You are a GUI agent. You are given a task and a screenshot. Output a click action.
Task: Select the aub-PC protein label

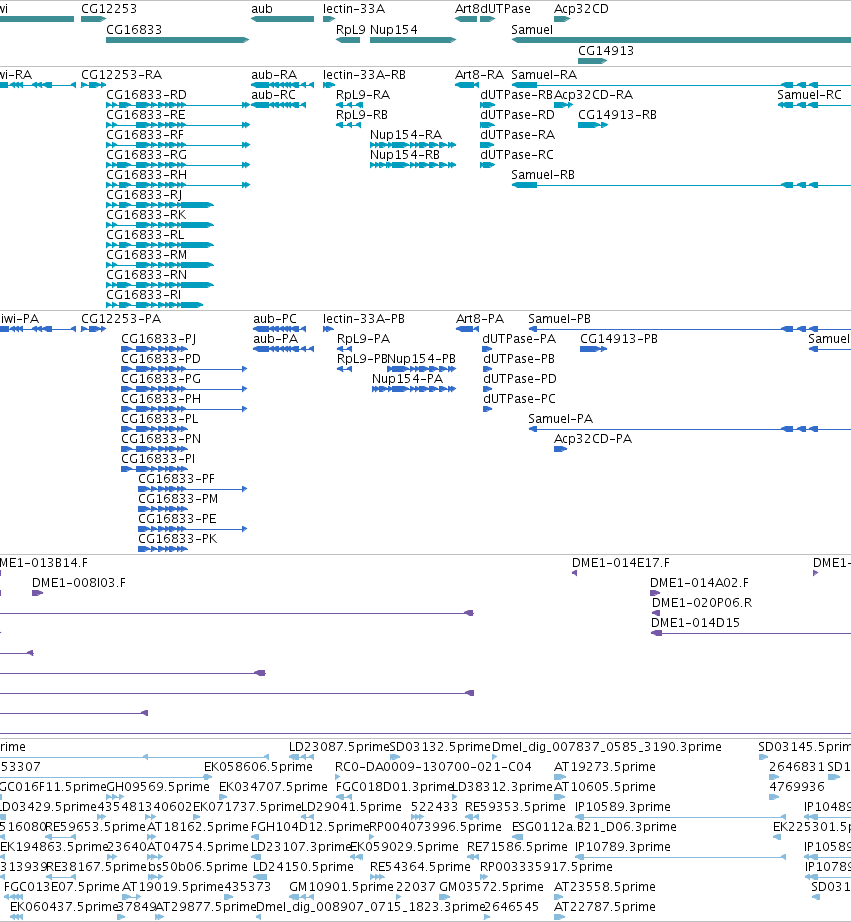coord(275,319)
